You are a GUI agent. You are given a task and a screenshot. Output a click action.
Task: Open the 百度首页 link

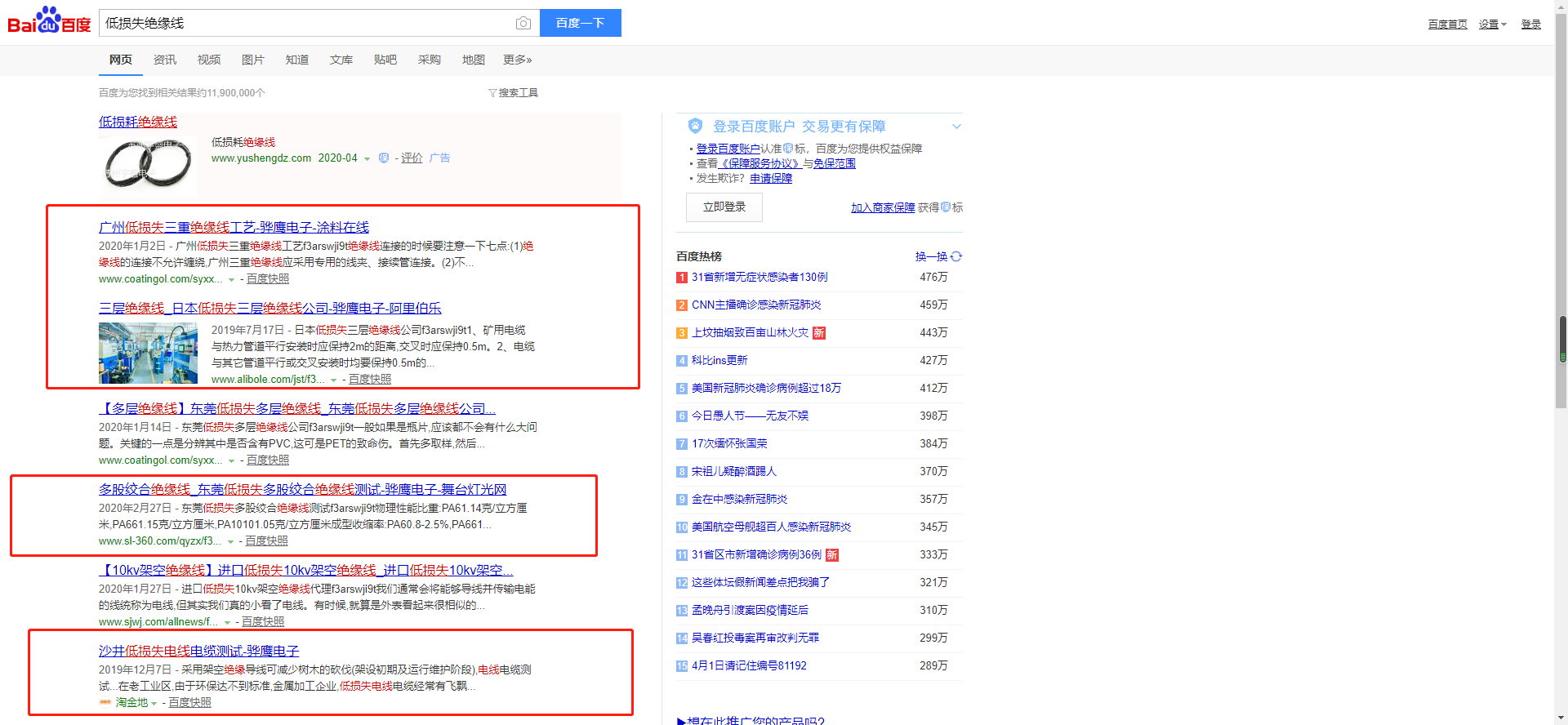coord(1448,24)
